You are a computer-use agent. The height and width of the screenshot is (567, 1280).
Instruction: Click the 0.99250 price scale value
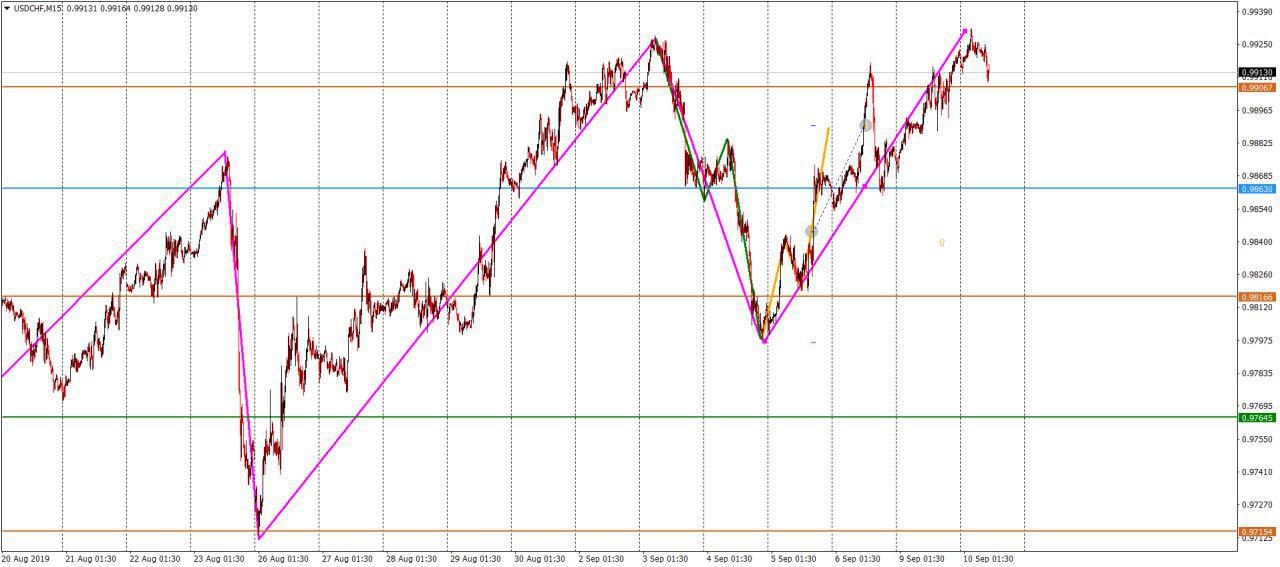point(1257,44)
